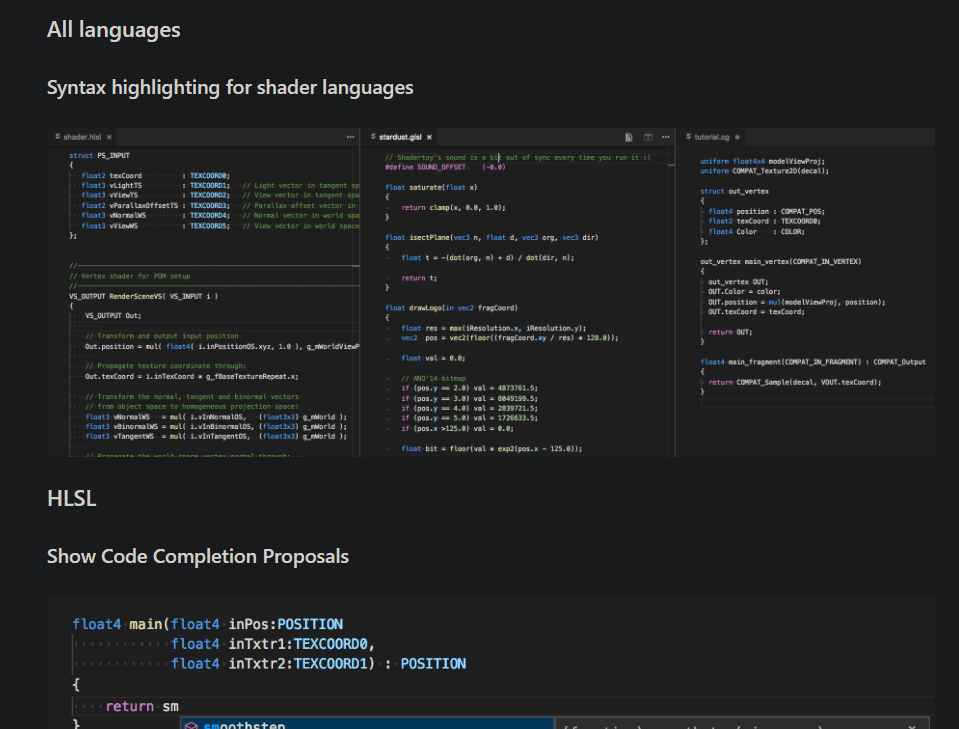Switch to the stardust.glsl tab
This screenshot has height=729, width=959.
[400, 138]
